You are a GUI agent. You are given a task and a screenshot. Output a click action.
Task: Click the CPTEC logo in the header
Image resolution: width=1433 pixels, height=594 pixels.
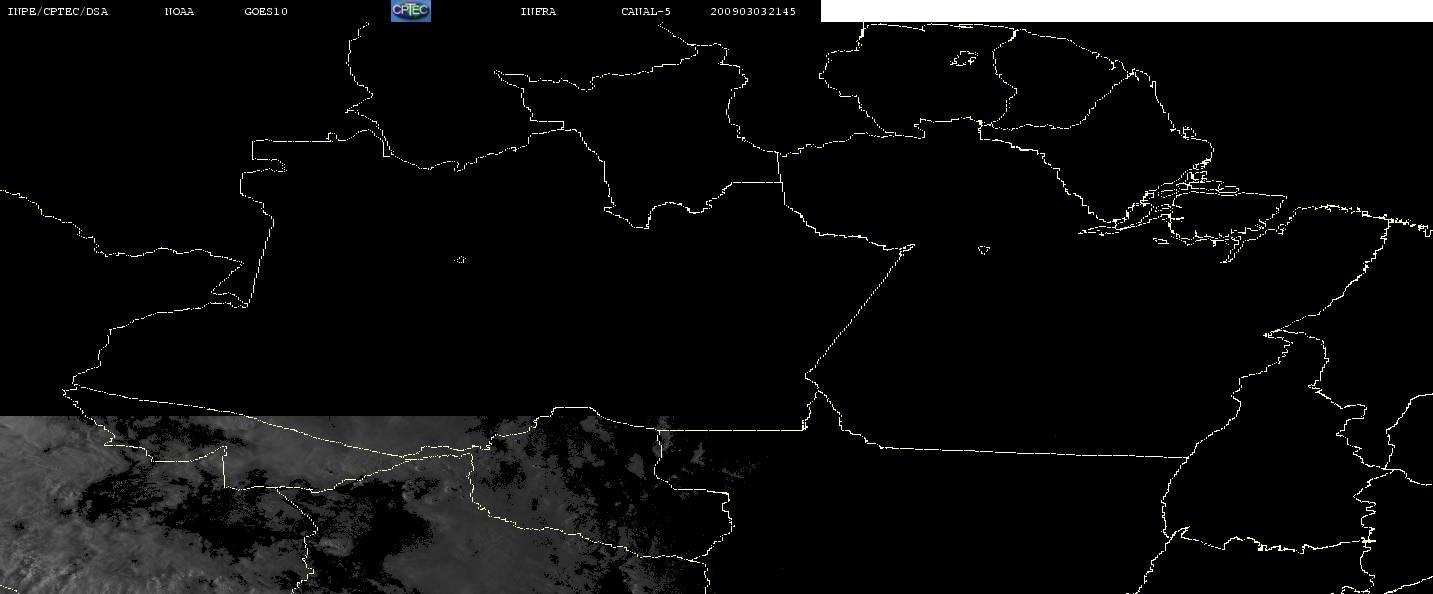point(410,11)
